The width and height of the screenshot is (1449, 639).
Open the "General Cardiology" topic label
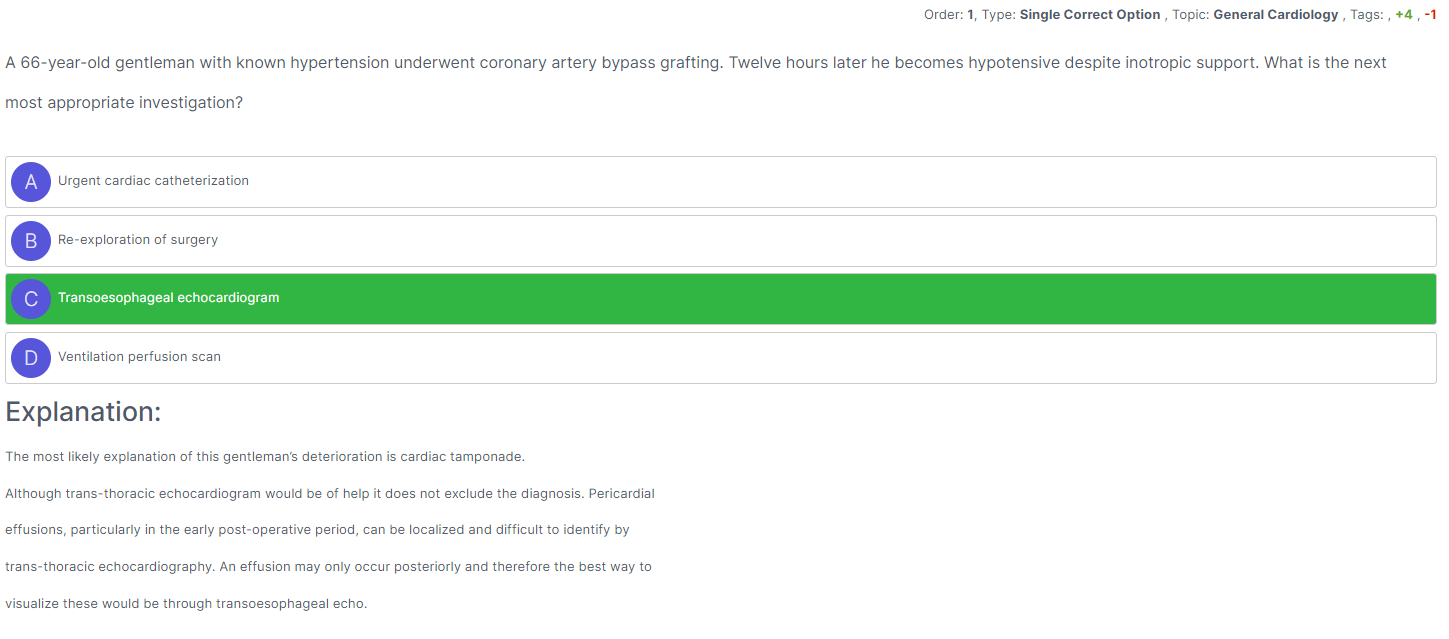pyautogui.click(x=1275, y=15)
